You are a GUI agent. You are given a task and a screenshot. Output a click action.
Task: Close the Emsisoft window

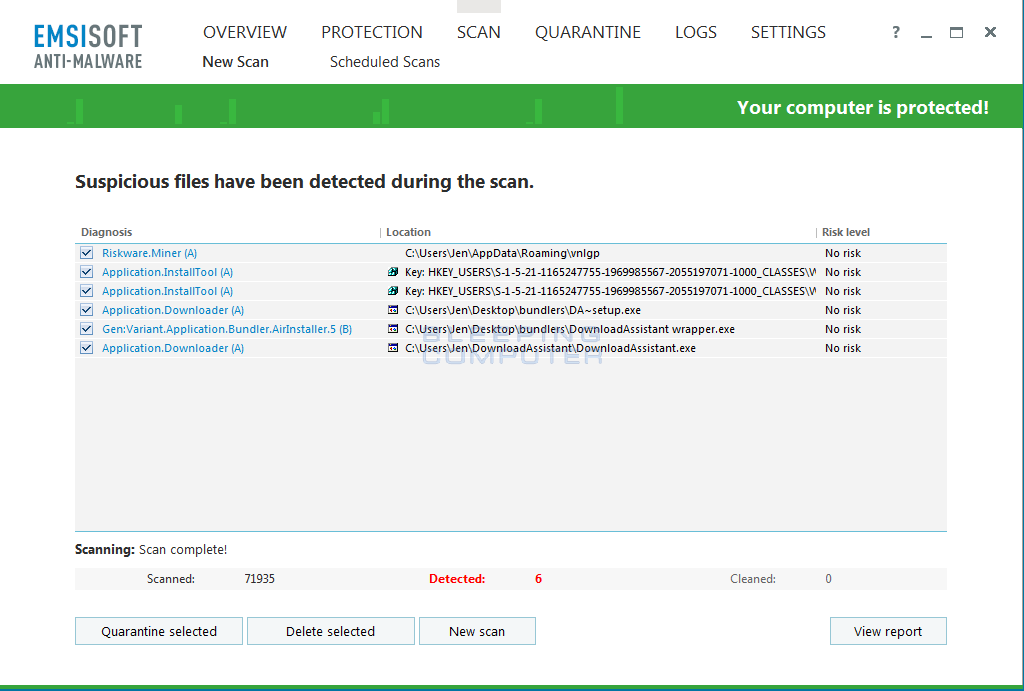pos(990,32)
